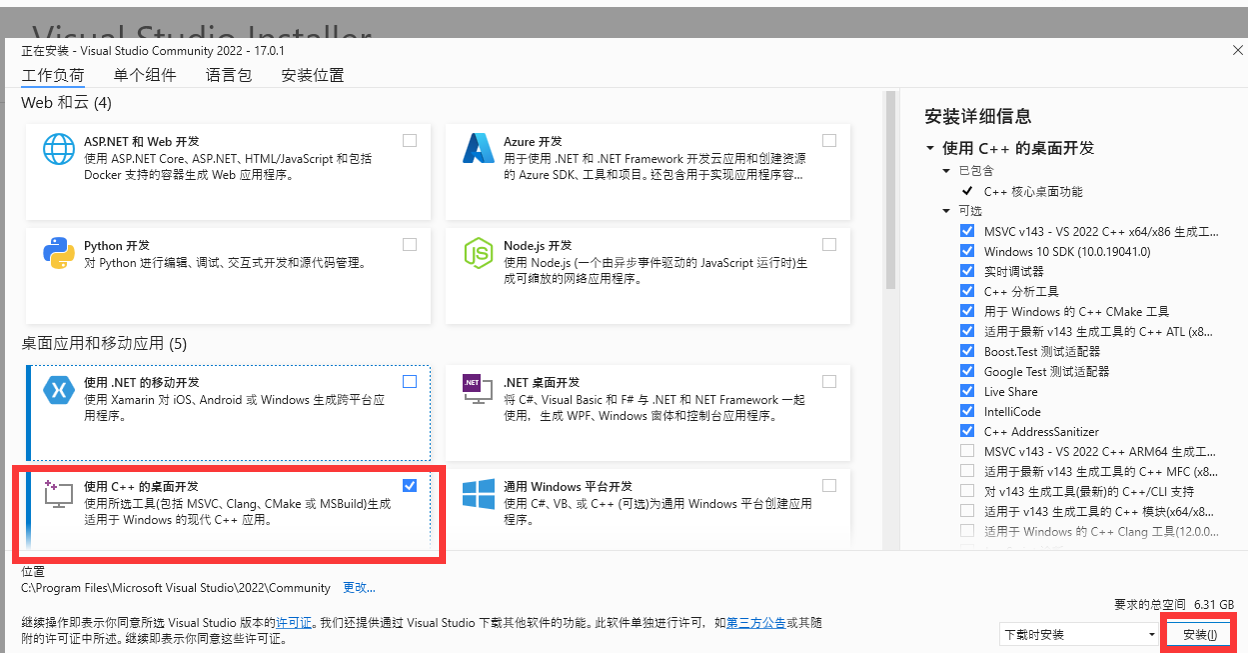Screen dimensions: 1248x653
Task: Open the 下载时安装 dropdown
Action: [1078, 634]
